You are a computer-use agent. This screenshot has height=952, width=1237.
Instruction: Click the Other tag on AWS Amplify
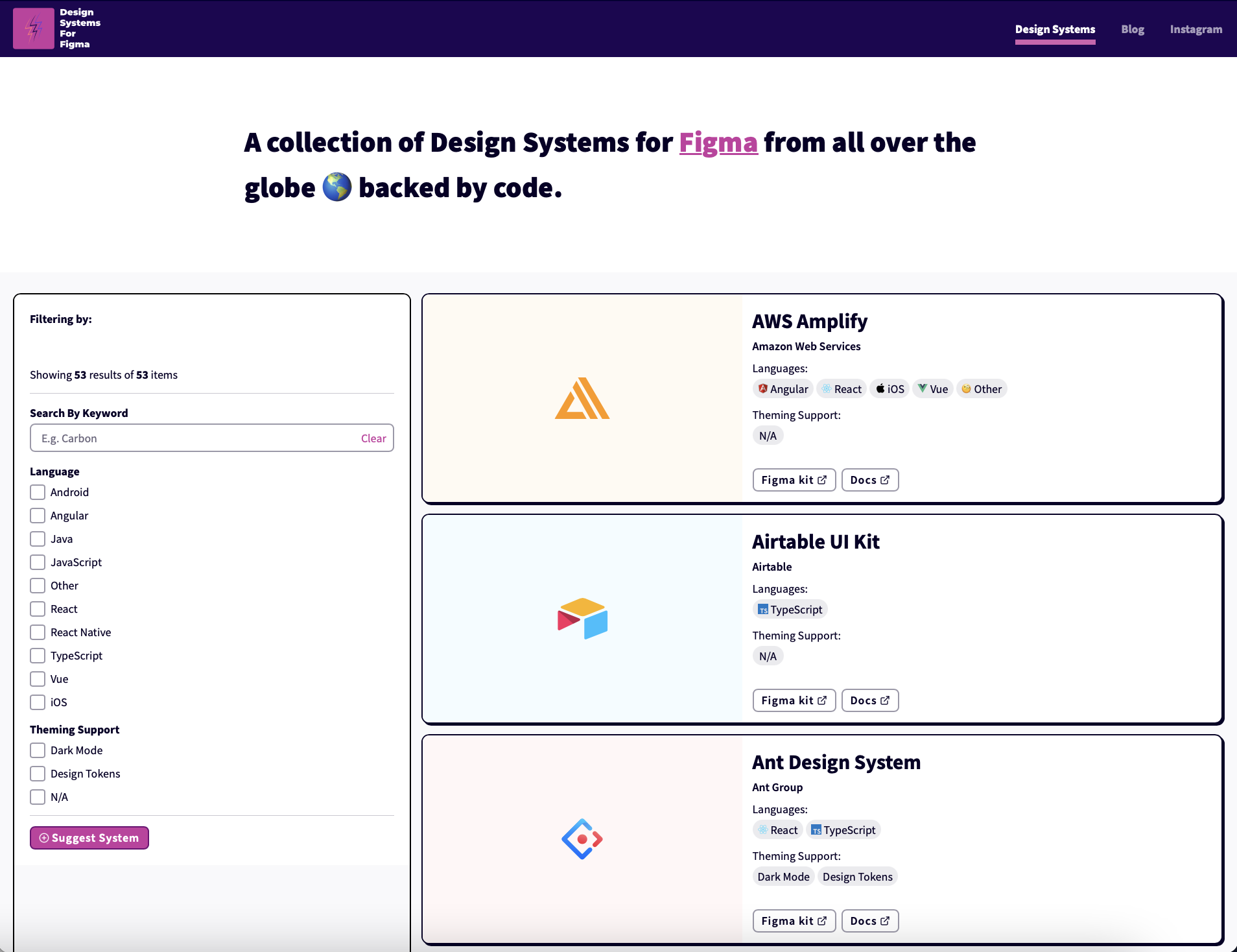tap(982, 389)
